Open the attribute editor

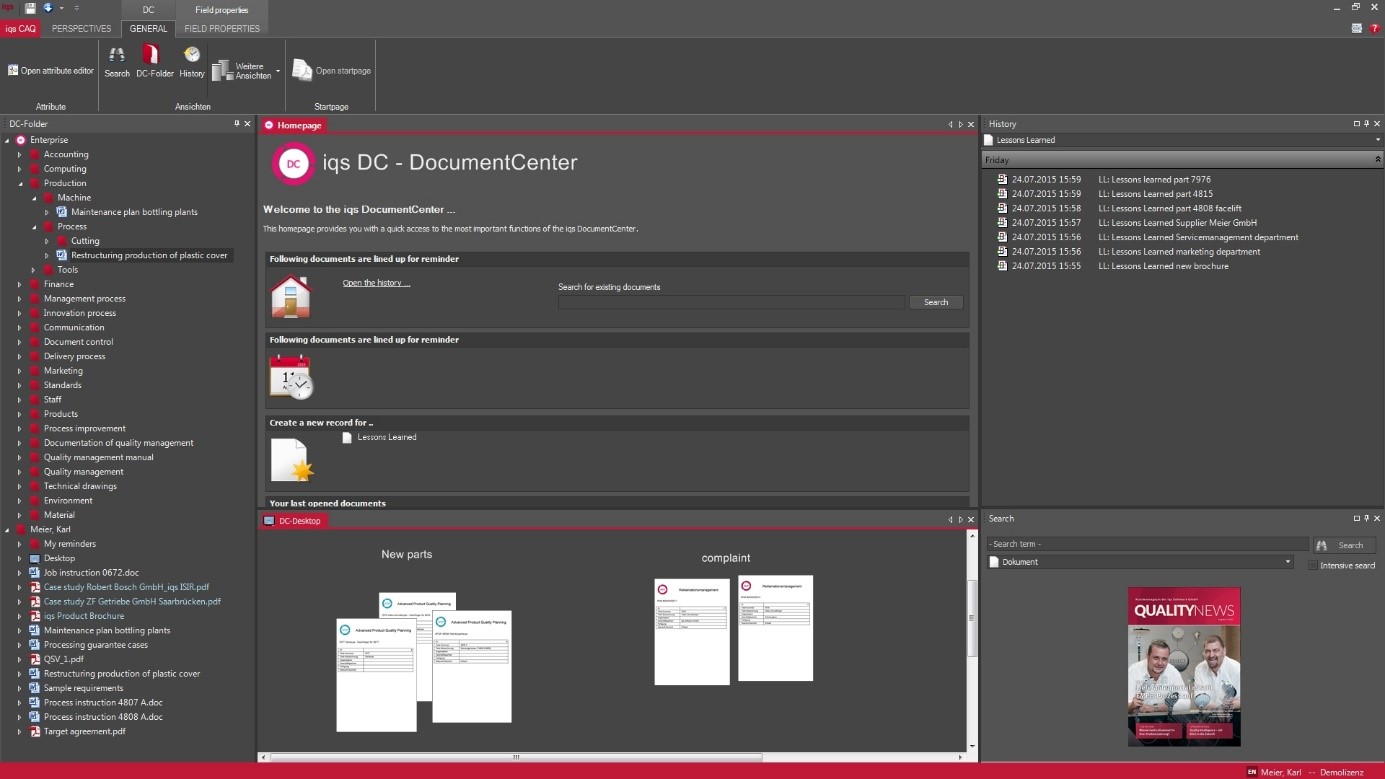pyautogui.click(x=51, y=71)
